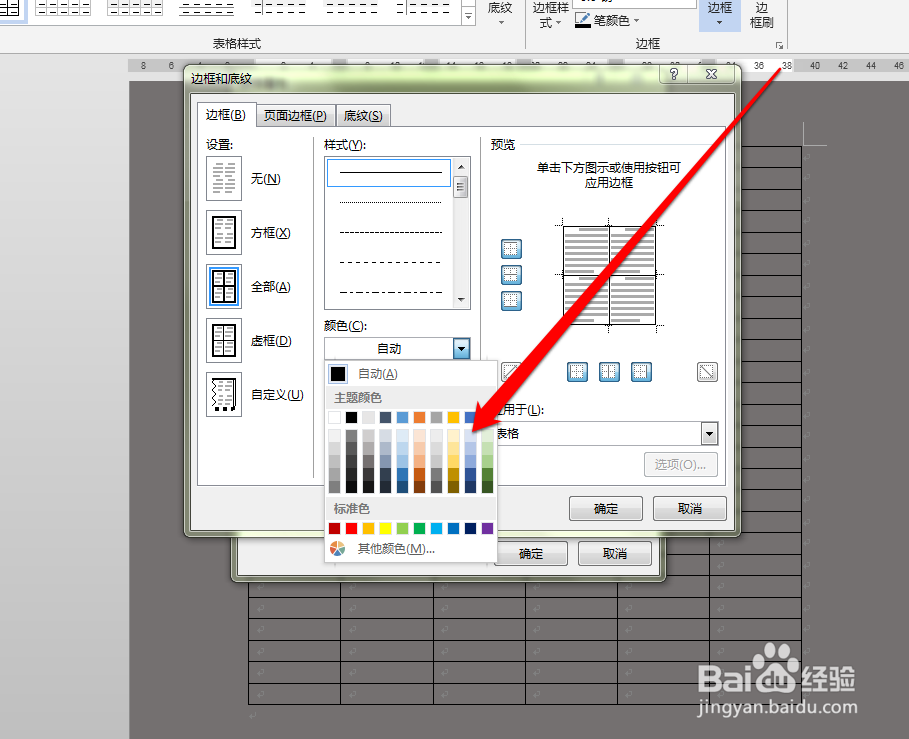Image resolution: width=909 pixels, height=739 pixels.
Task: Pick the white theme color swatch
Action: point(334,417)
